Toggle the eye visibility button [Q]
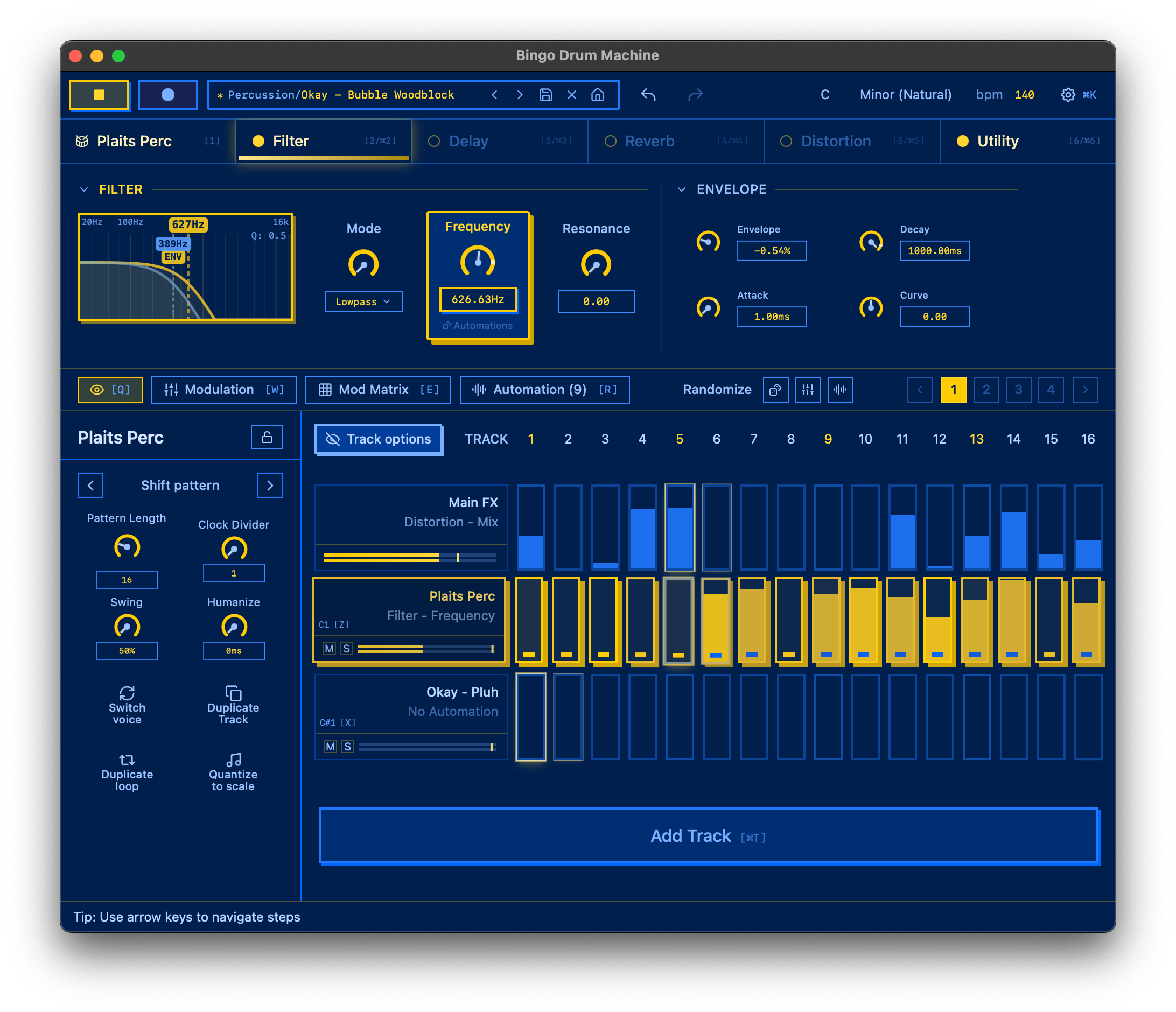This screenshot has width=1176, height=1012. (x=110, y=390)
